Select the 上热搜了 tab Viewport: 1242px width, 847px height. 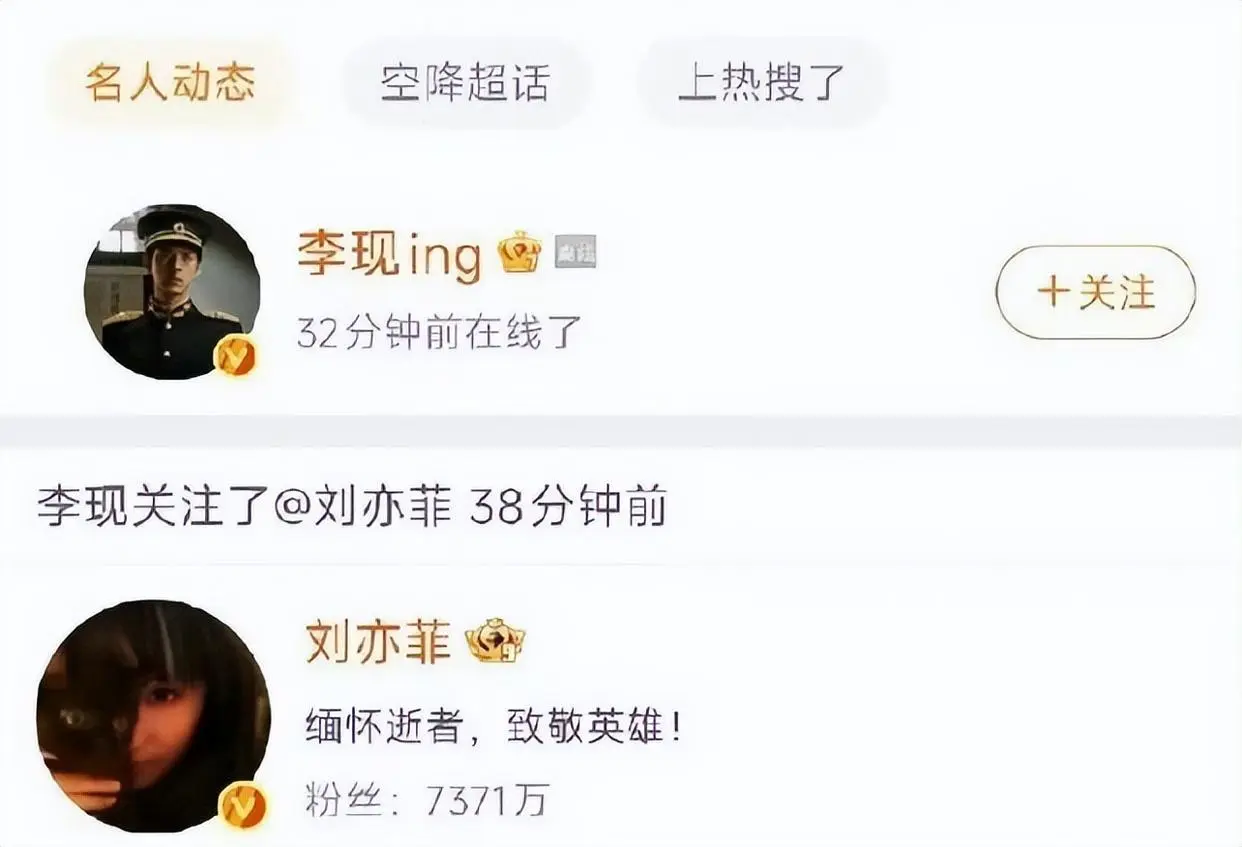click(762, 82)
